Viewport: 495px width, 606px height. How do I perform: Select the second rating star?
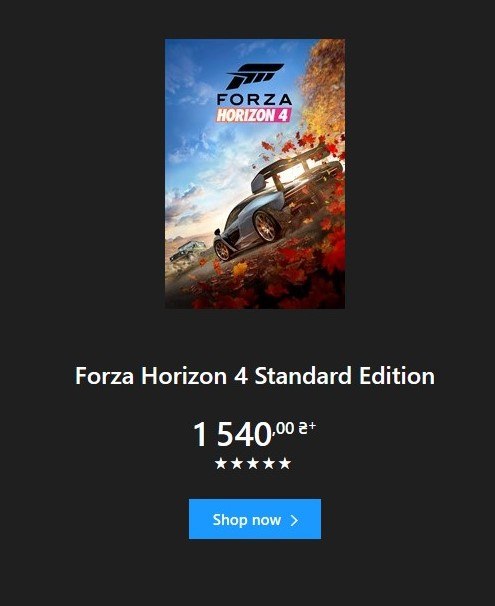coord(237,463)
